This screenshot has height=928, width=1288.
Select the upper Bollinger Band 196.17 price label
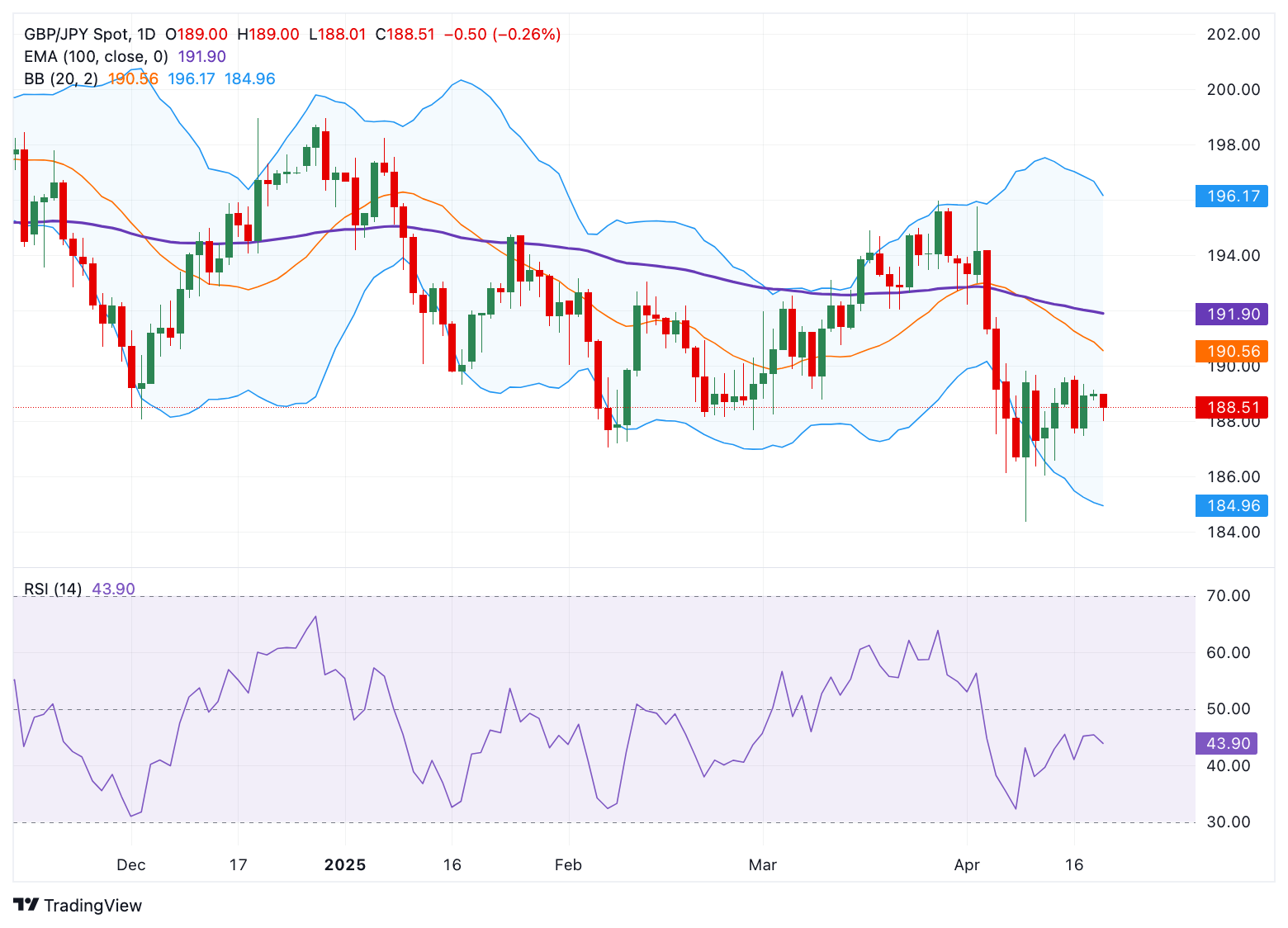[x=1230, y=196]
